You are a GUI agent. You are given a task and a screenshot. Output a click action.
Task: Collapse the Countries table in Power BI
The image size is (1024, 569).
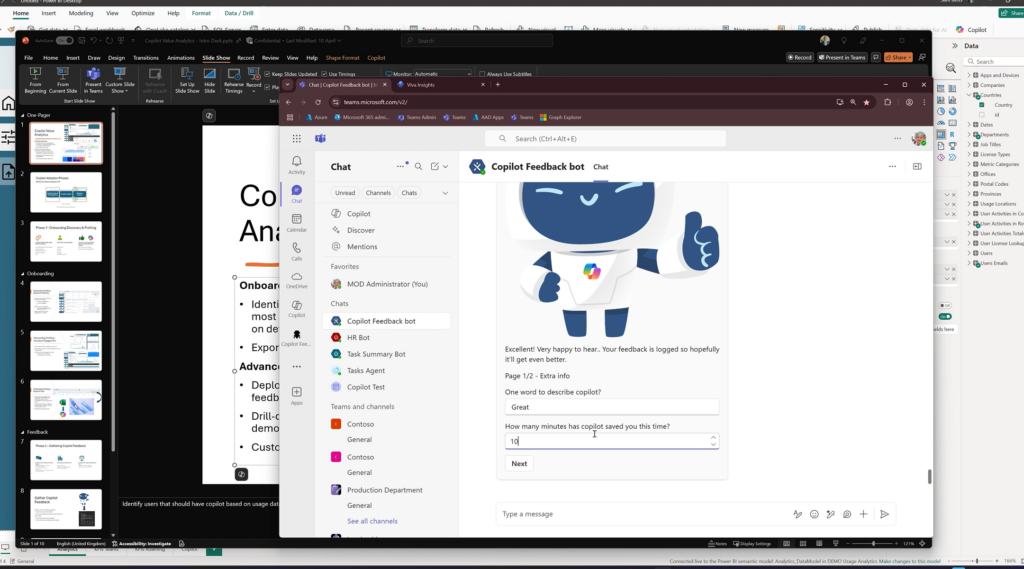[x=968, y=95]
